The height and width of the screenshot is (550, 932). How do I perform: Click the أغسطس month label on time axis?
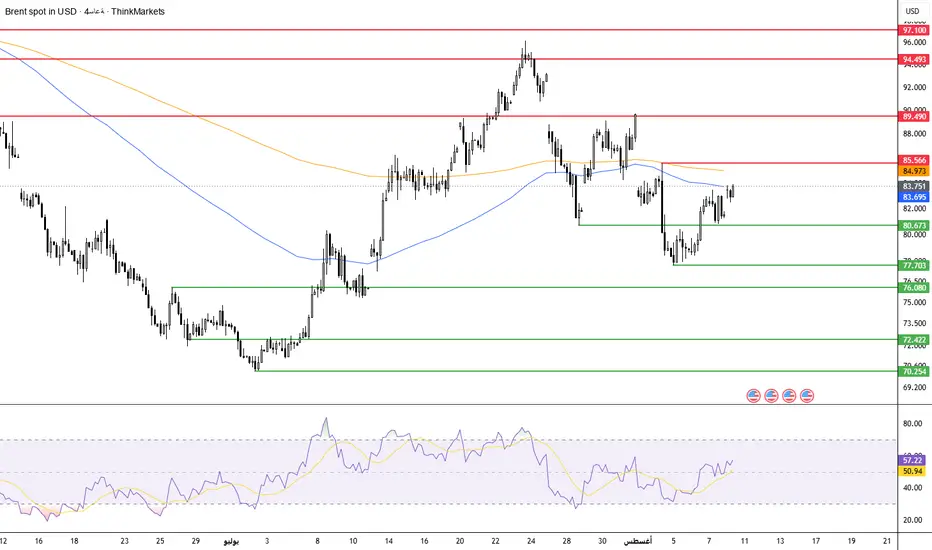point(638,541)
